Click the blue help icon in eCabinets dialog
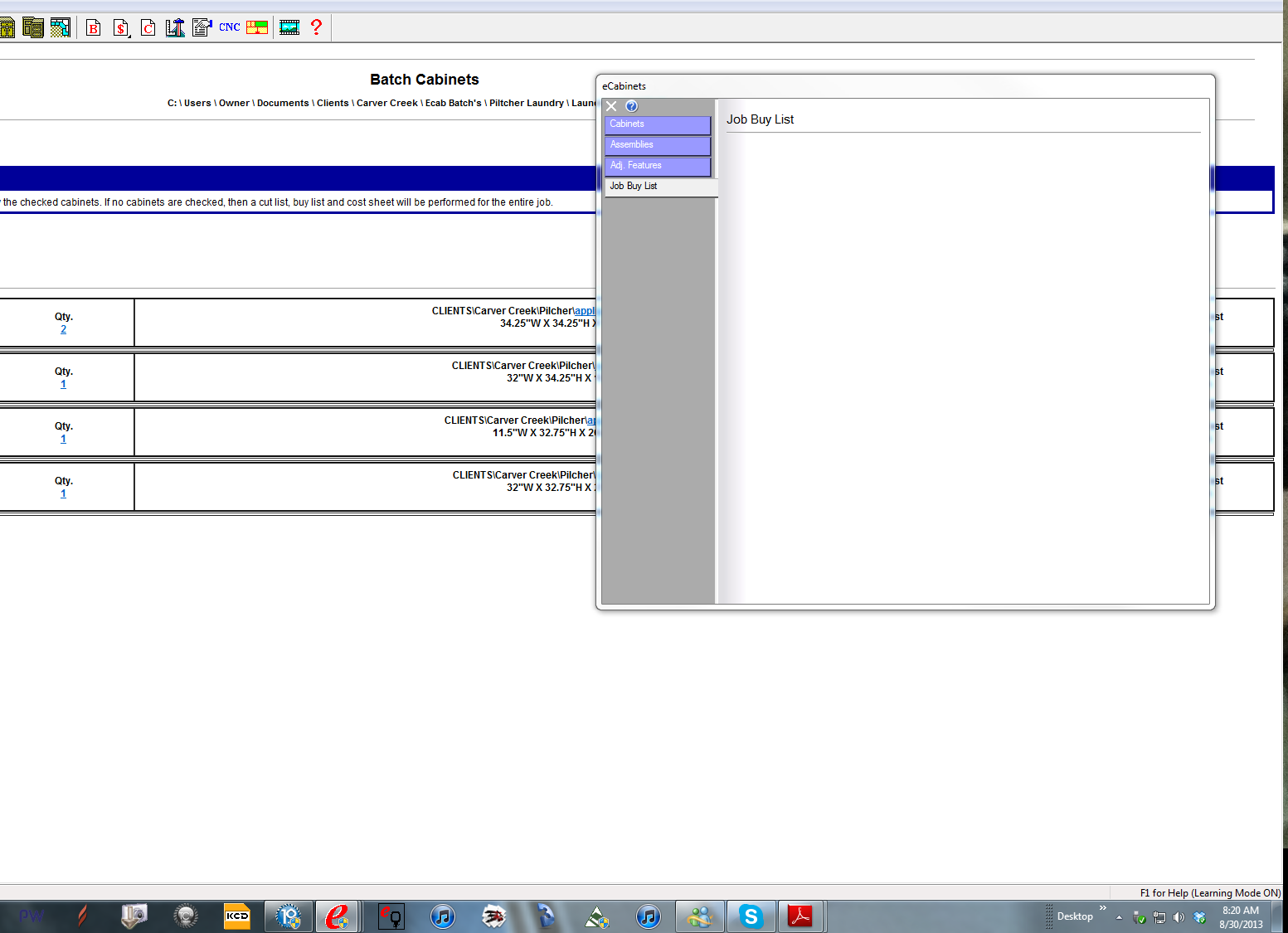The image size is (1288, 933). tap(631, 106)
